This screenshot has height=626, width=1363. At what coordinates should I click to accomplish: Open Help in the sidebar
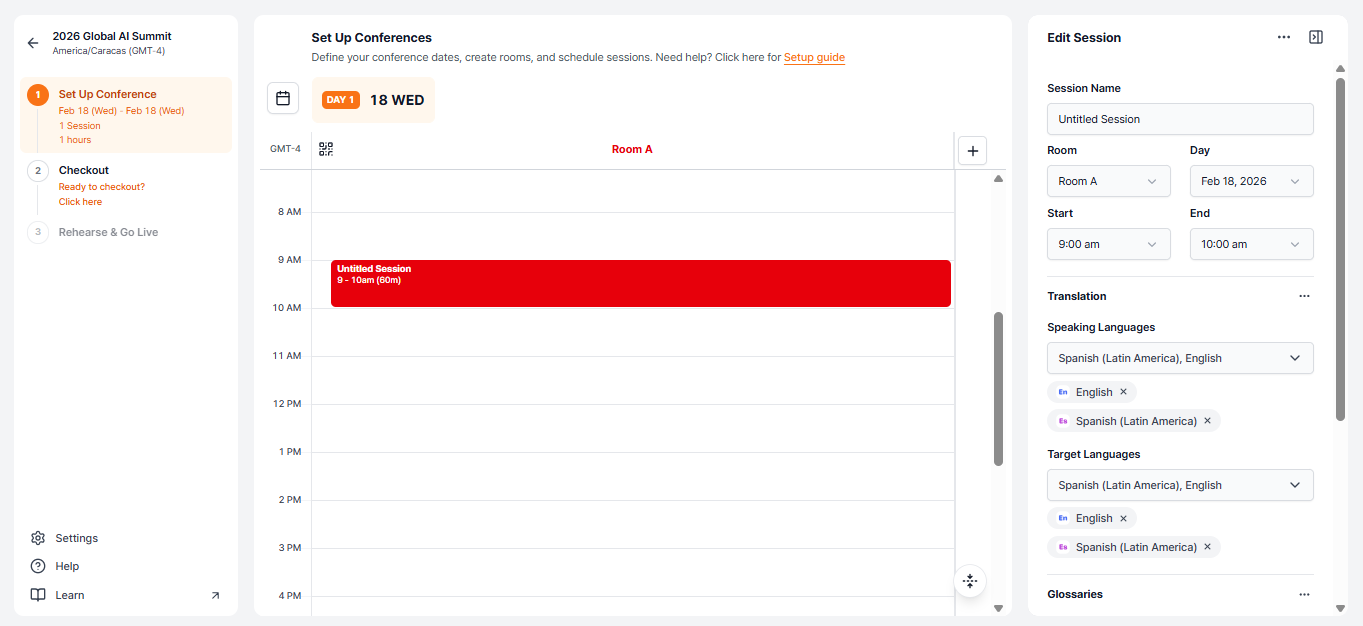pos(67,566)
